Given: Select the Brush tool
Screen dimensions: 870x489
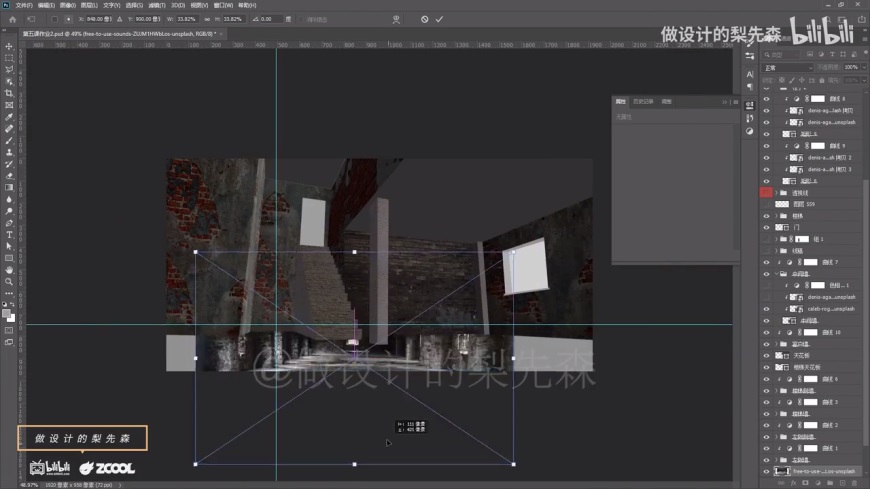Looking at the screenshot, I should click(x=9, y=140).
